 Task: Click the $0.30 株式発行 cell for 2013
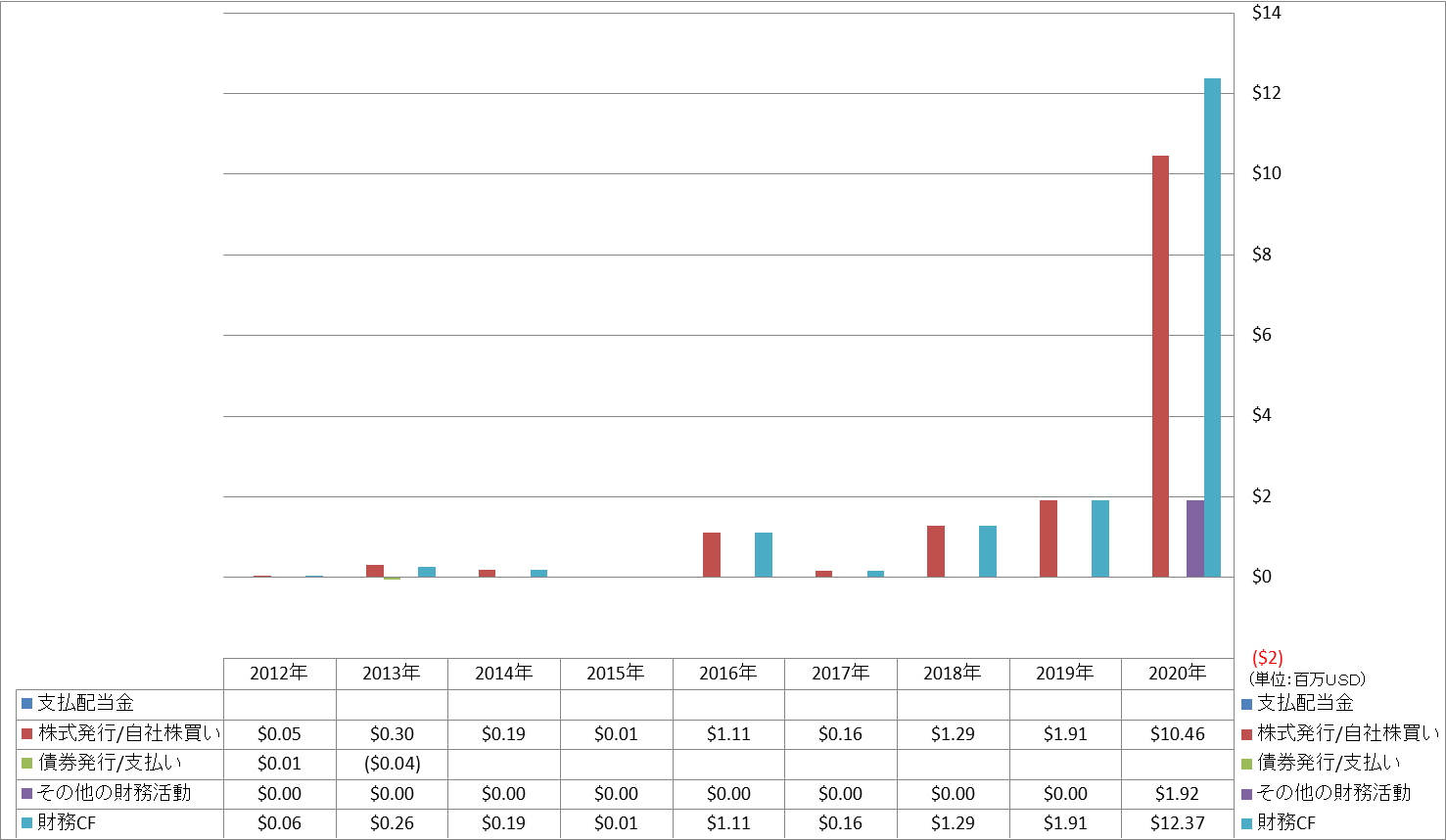tap(392, 734)
